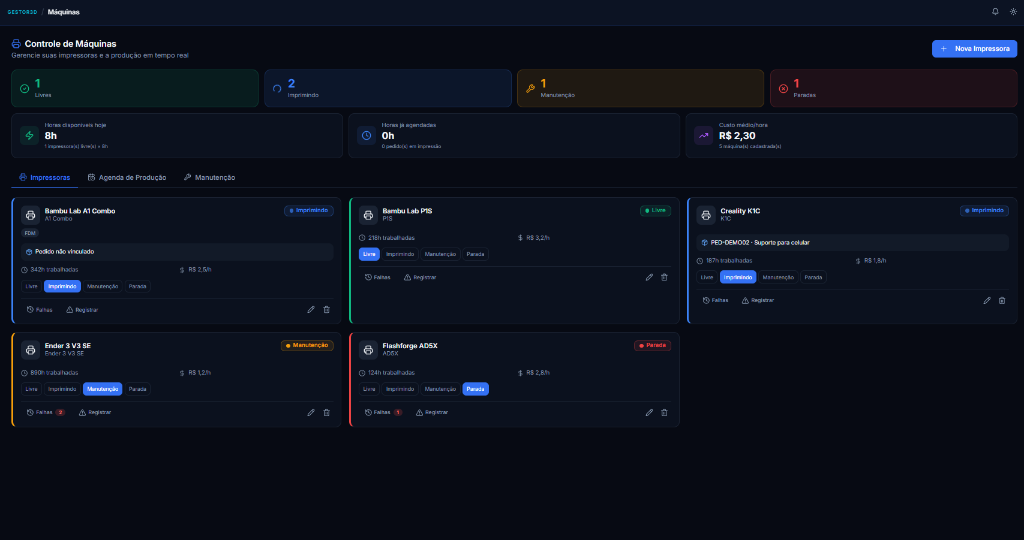
Task: Open Falhas with 2 badge on Ender 3
Action: pyautogui.click(x=46, y=413)
